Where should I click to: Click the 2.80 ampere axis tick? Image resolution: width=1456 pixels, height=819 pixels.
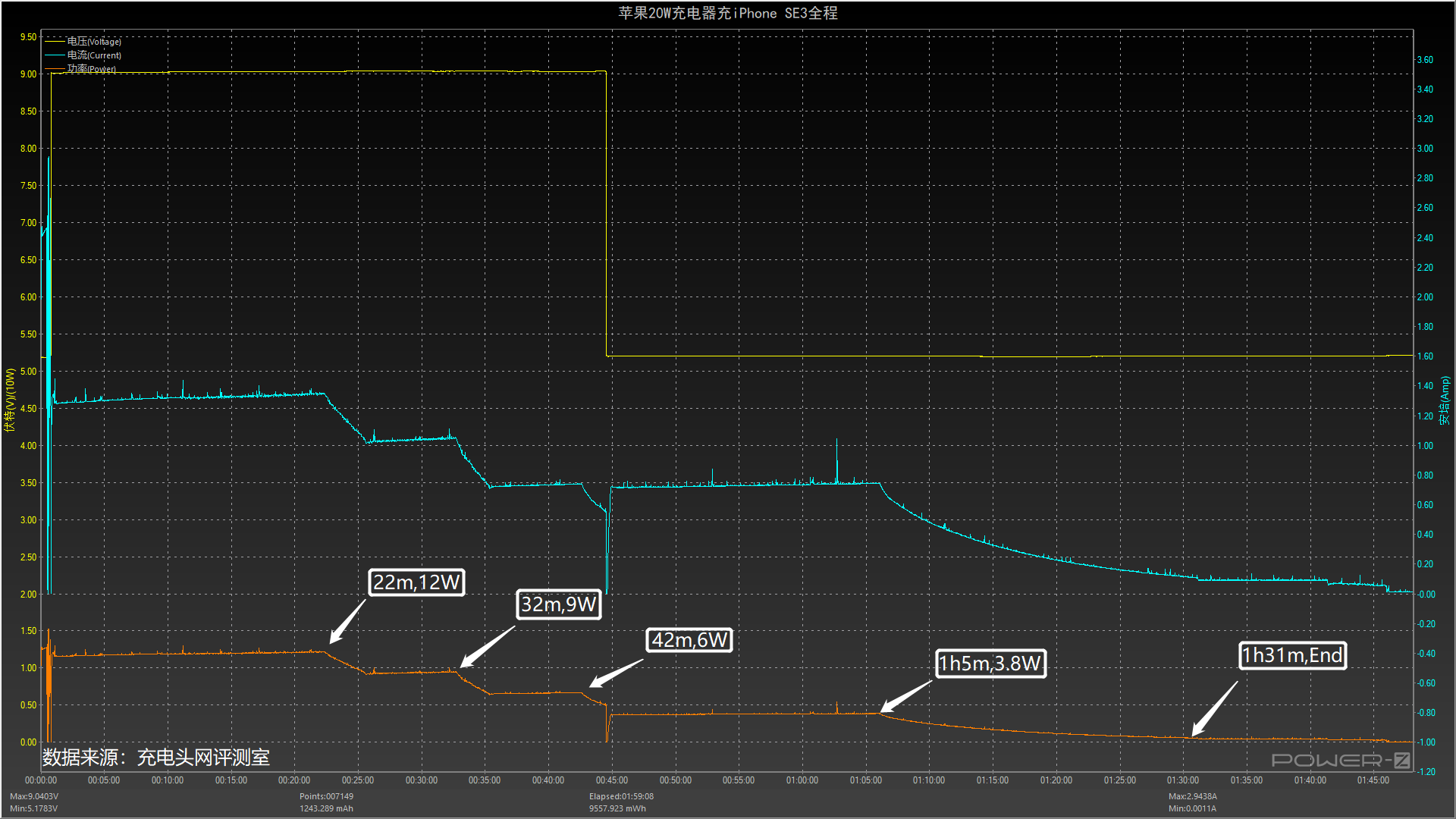coord(1426,178)
